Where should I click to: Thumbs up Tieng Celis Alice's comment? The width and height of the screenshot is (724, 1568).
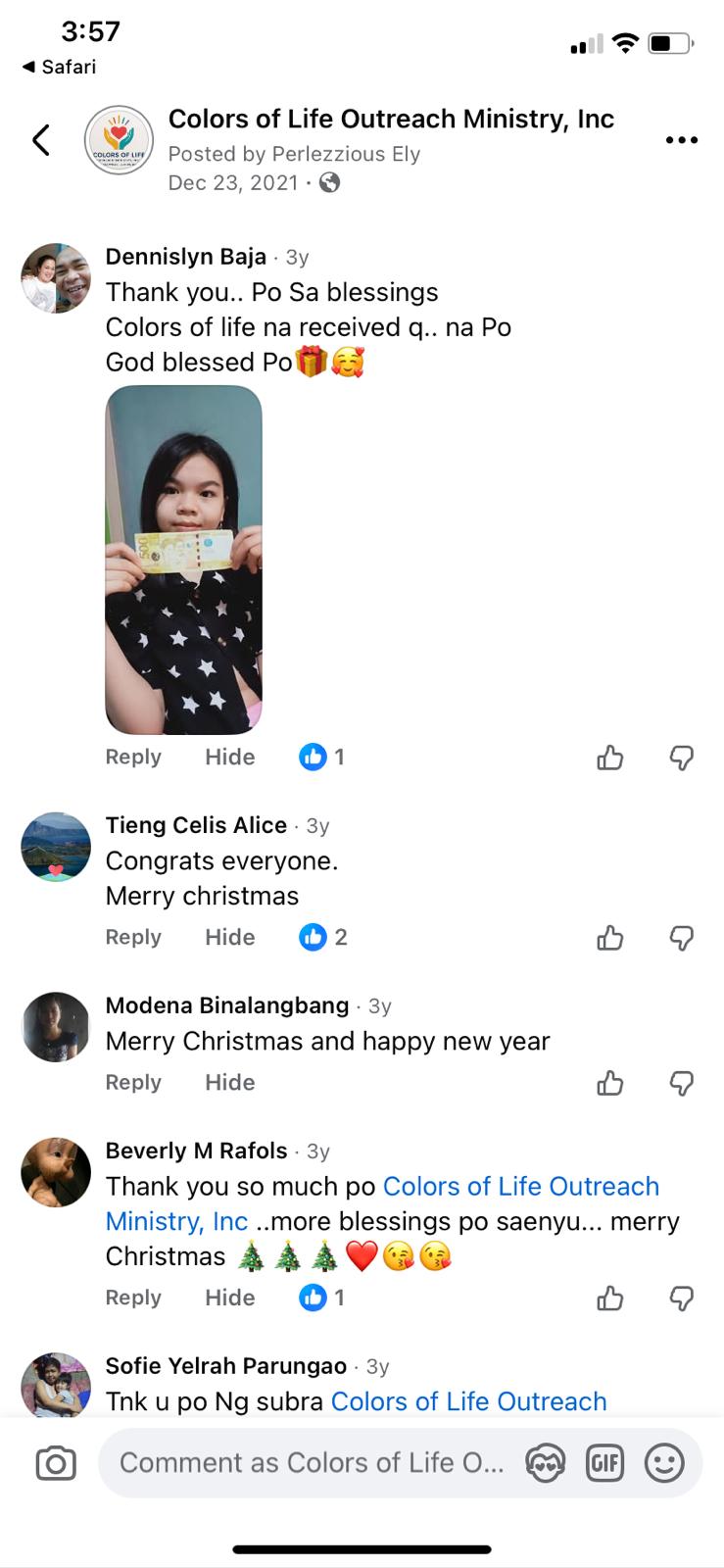pos(610,938)
